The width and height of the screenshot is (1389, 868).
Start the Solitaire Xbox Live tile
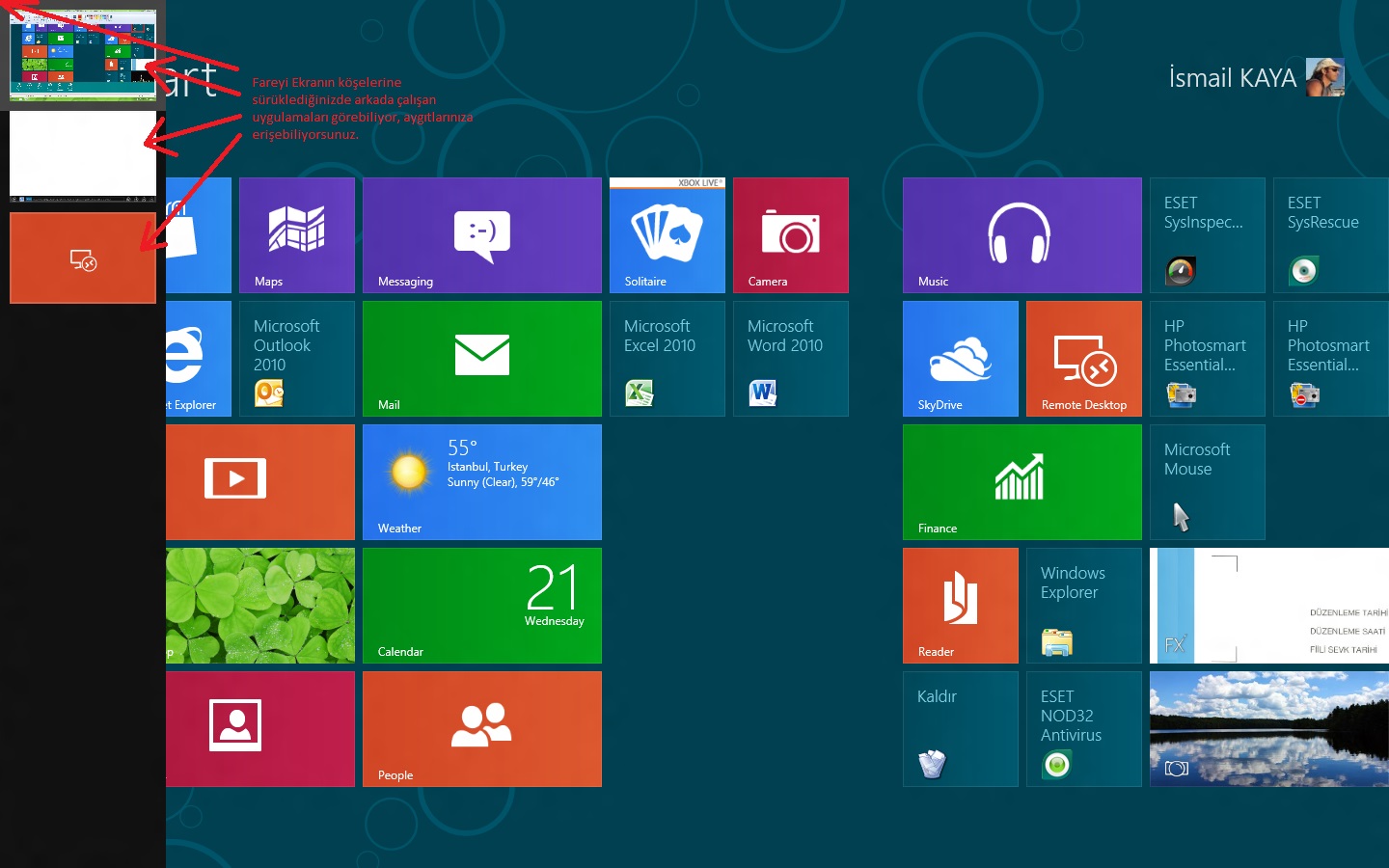(667, 235)
